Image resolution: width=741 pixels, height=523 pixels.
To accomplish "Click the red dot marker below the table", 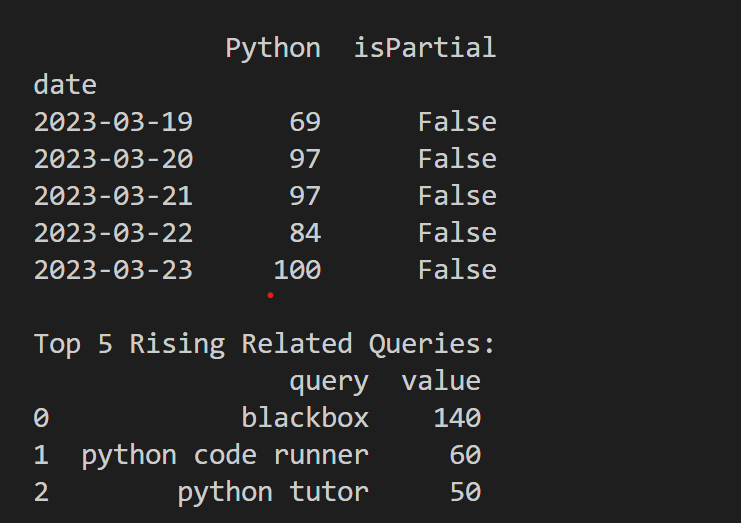I will pos(270,295).
